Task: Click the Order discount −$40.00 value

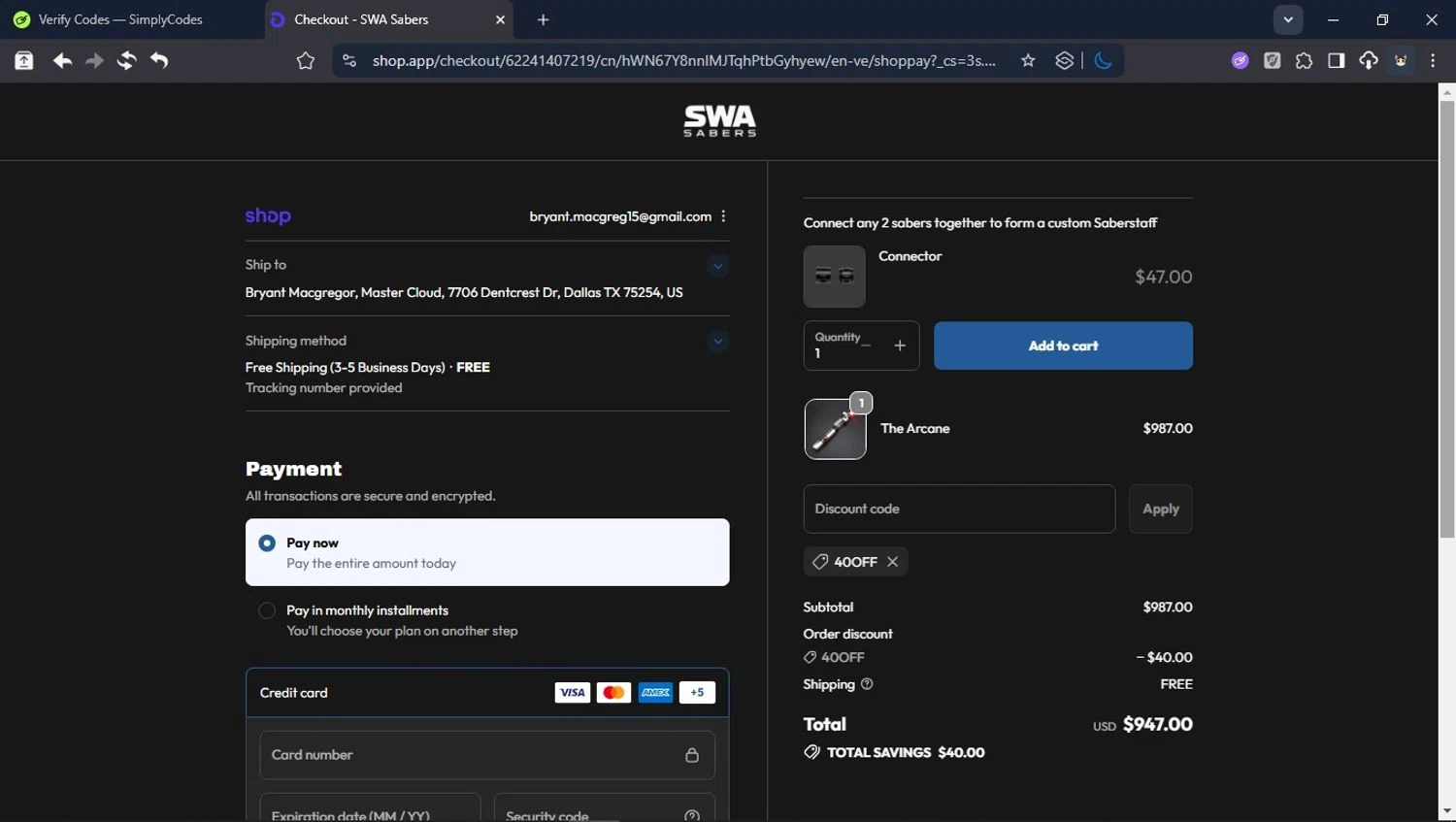Action: pyautogui.click(x=1165, y=657)
